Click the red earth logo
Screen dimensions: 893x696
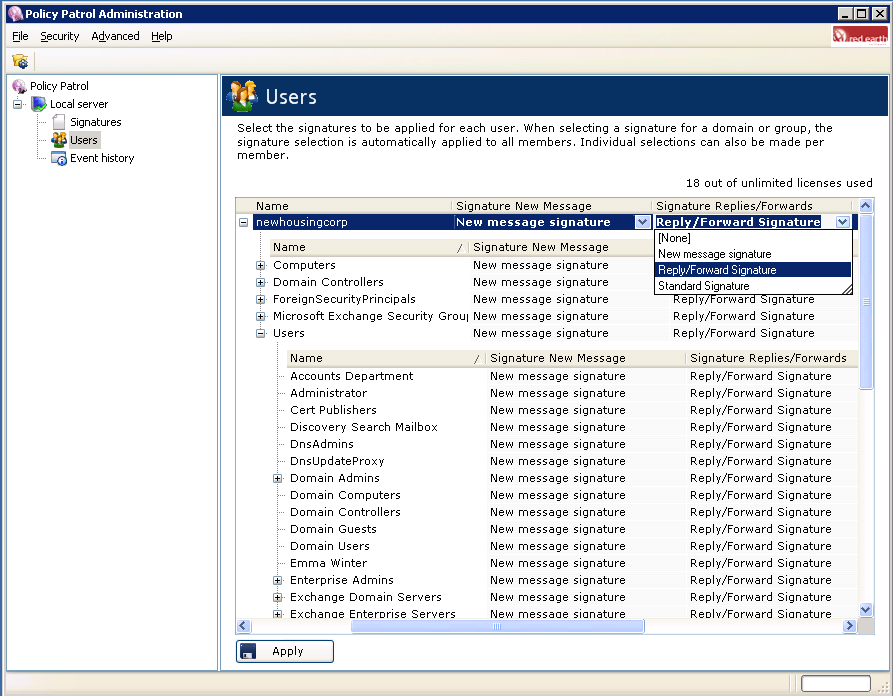(859, 36)
